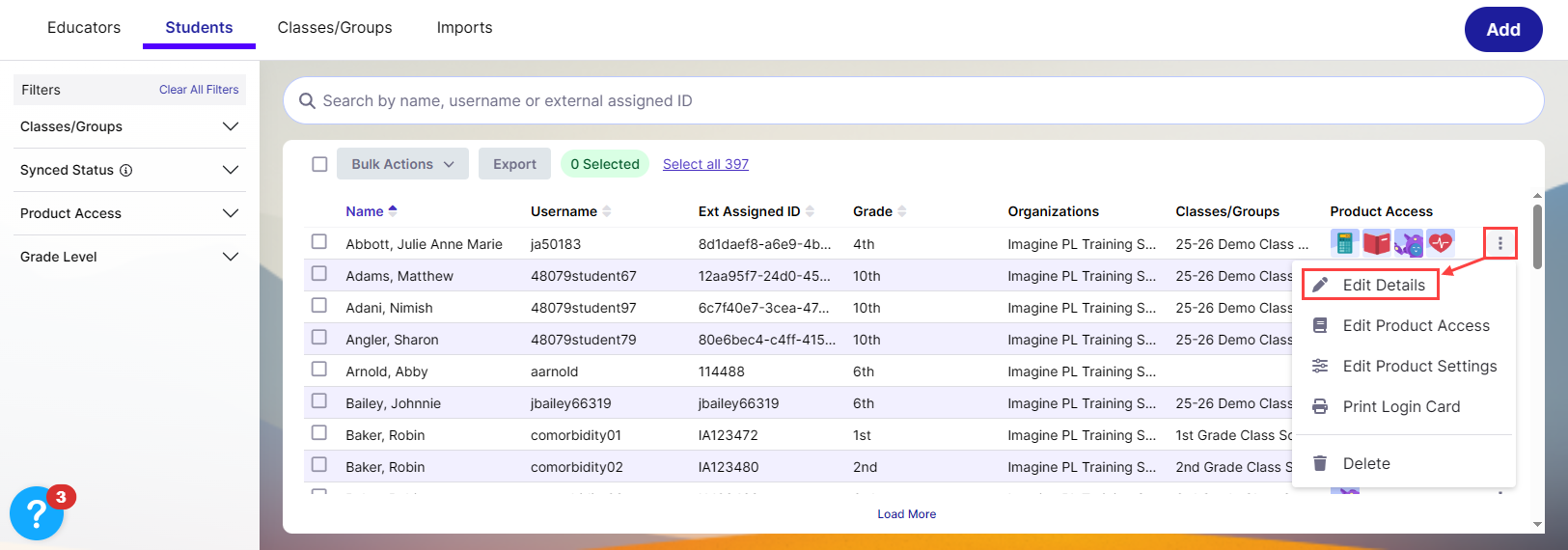
Task: Click the Ext ID IA123472
Action: [x=729, y=435]
